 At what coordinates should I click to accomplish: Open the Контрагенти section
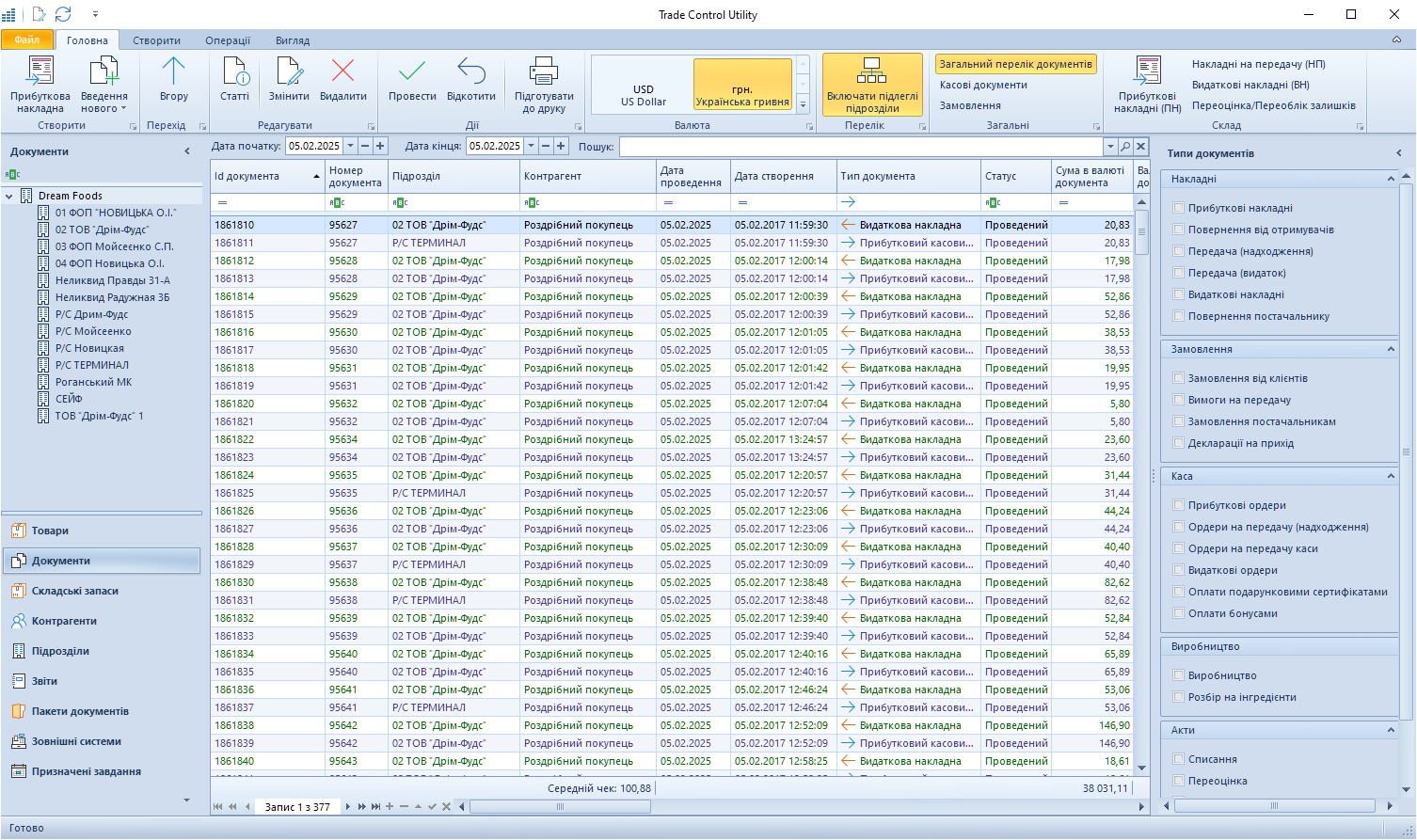[102, 621]
